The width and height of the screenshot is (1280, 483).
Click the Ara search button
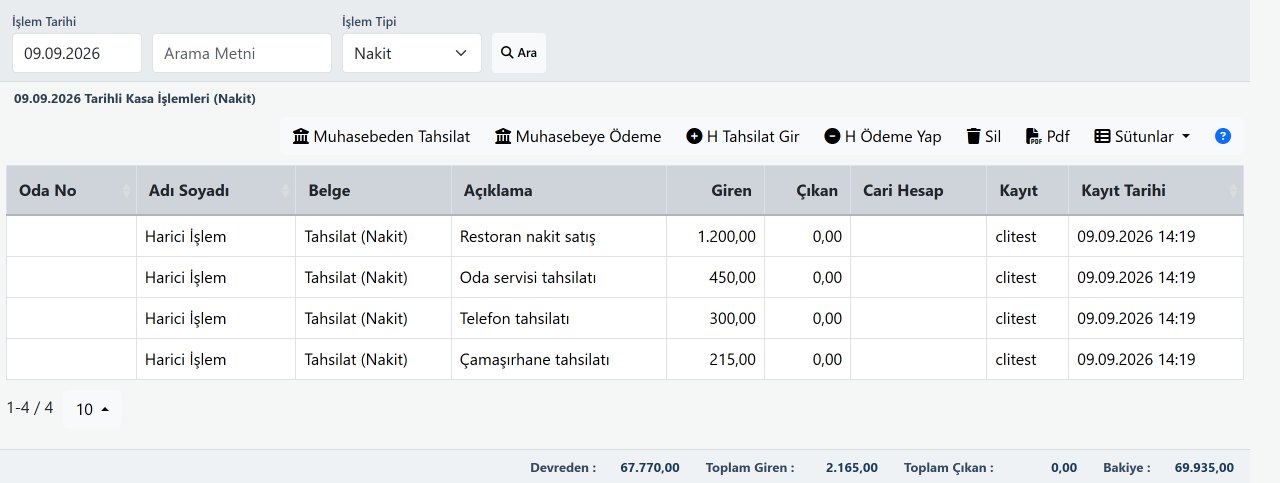click(x=519, y=53)
